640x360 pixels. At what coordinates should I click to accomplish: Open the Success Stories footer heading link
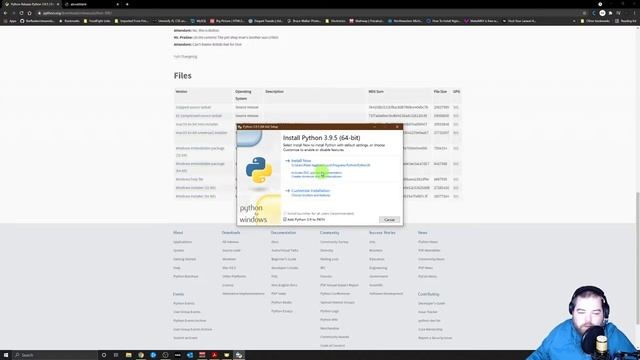(382, 233)
